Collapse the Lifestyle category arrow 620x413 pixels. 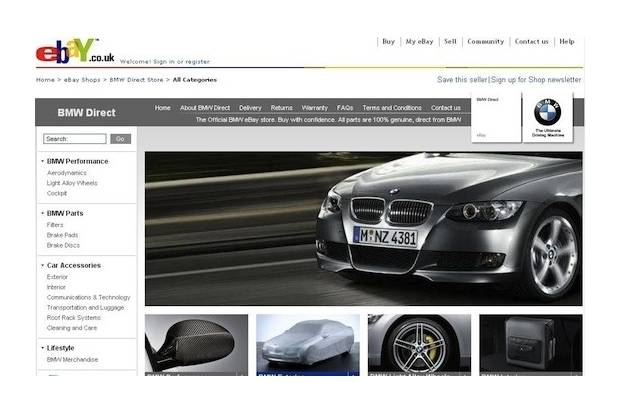[x=42, y=348]
